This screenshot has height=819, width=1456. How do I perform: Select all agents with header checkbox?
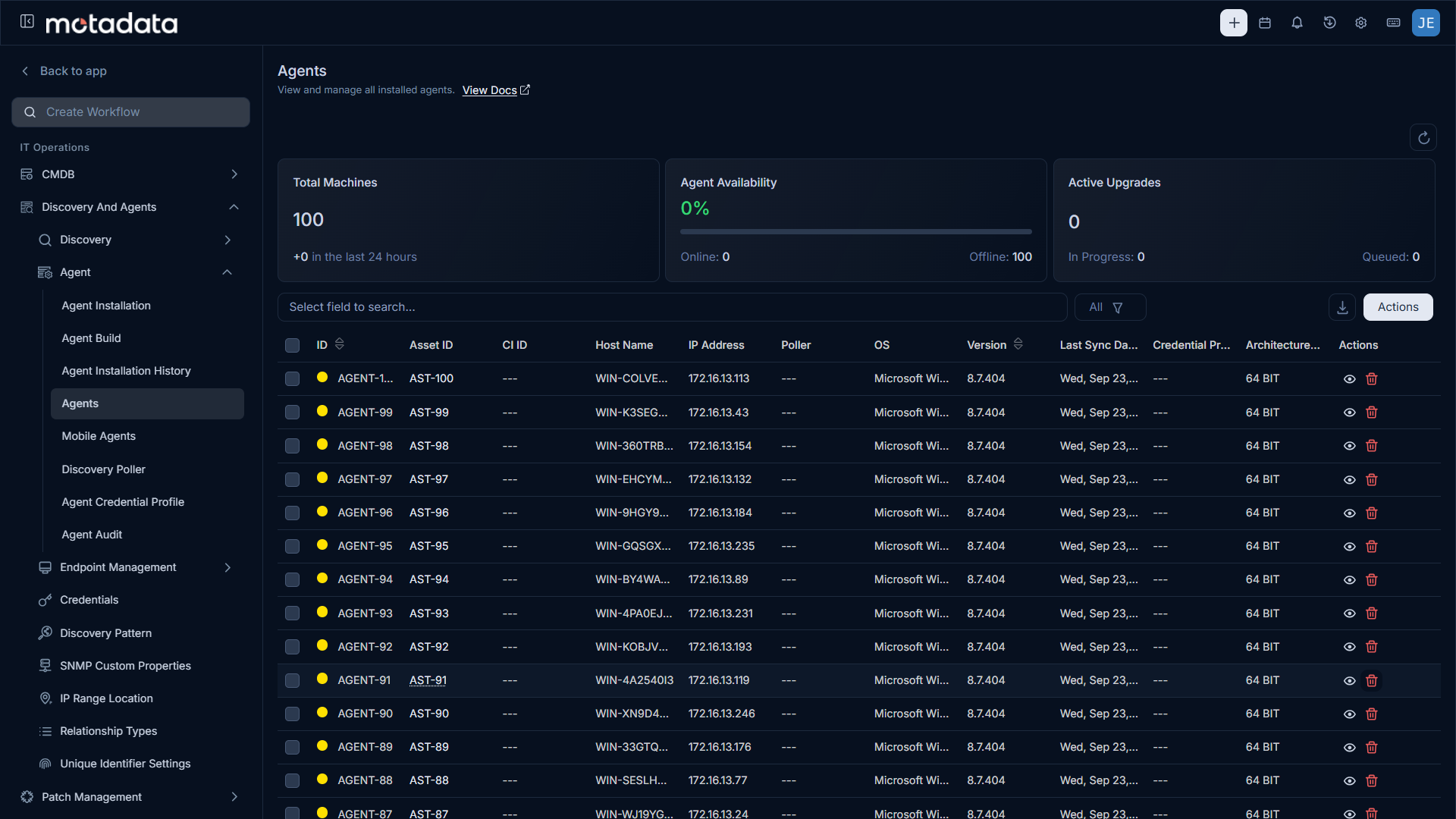pos(292,345)
